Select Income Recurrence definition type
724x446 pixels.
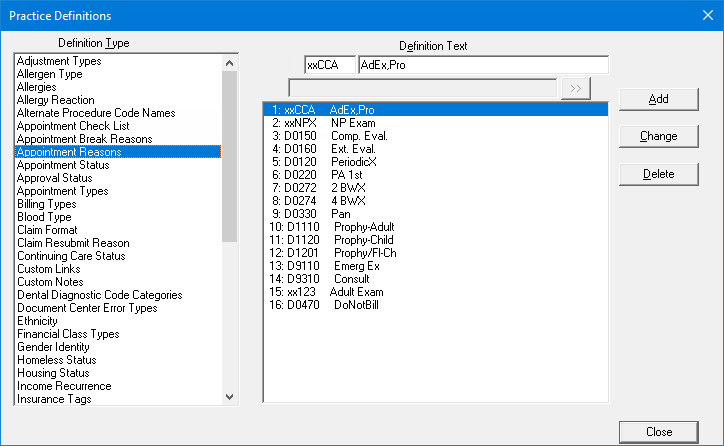[118, 386]
